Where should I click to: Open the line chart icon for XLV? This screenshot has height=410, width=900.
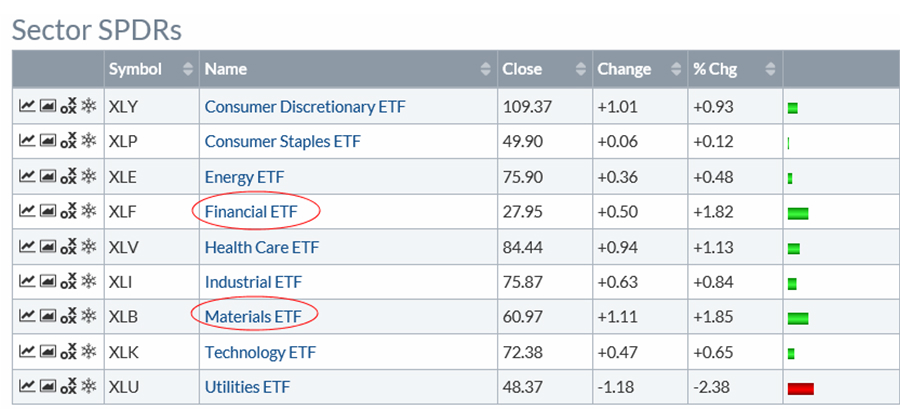(x=27, y=247)
